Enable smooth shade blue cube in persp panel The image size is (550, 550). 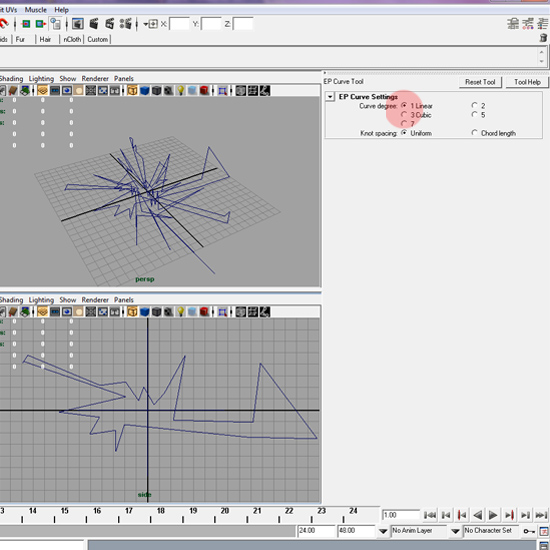click(x=145, y=91)
